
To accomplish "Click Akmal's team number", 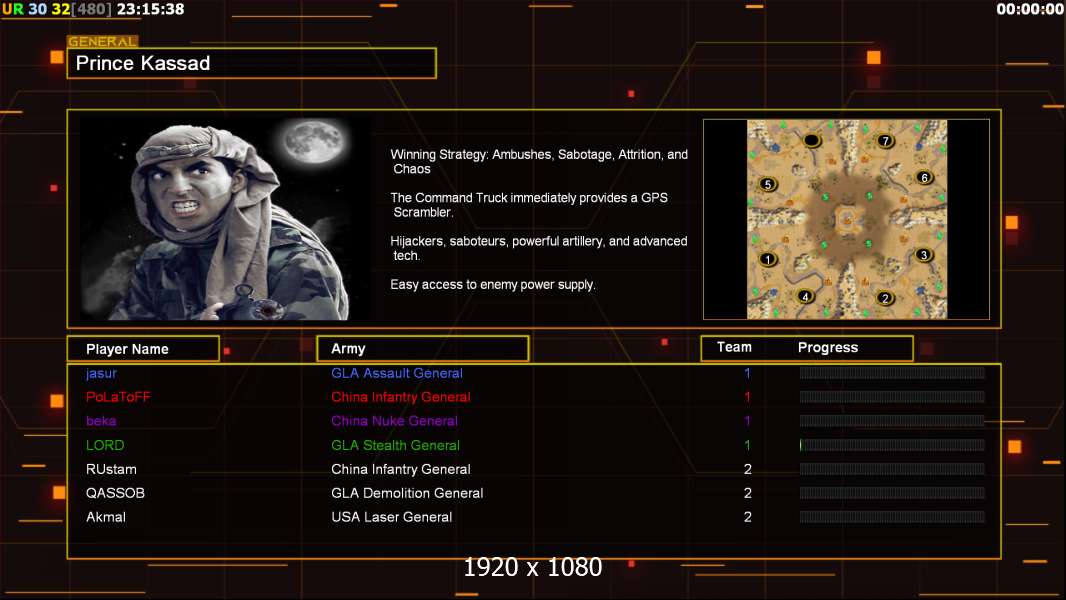I will (x=747, y=517).
